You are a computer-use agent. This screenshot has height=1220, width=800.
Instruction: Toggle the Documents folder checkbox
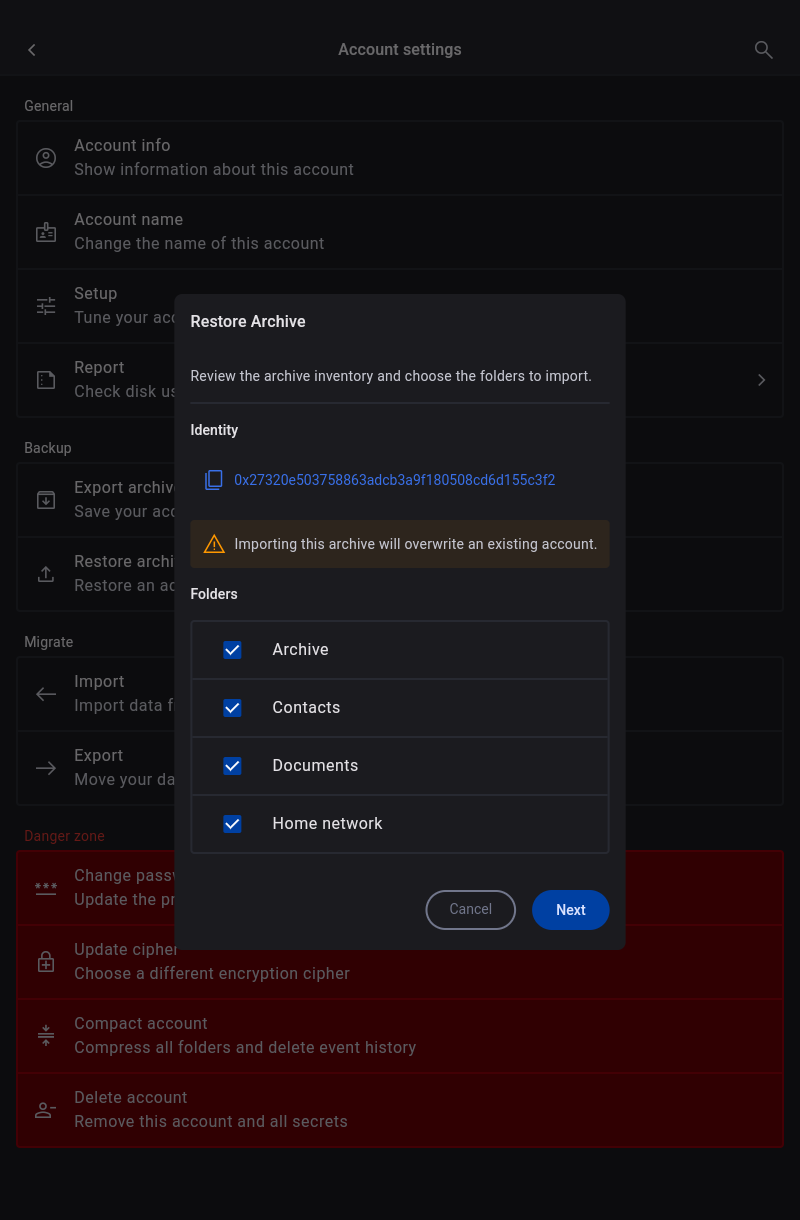pyautogui.click(x=232, y=766)
